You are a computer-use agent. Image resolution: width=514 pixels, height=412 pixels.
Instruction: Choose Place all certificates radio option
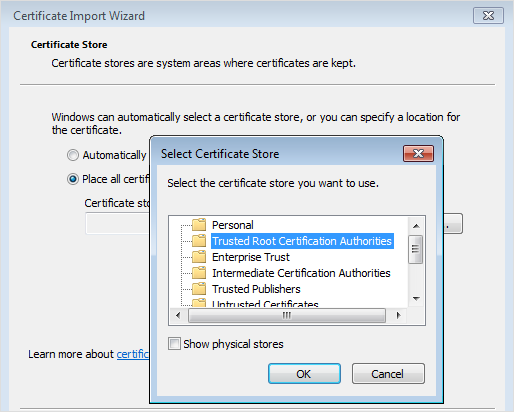tap(73, 179)
